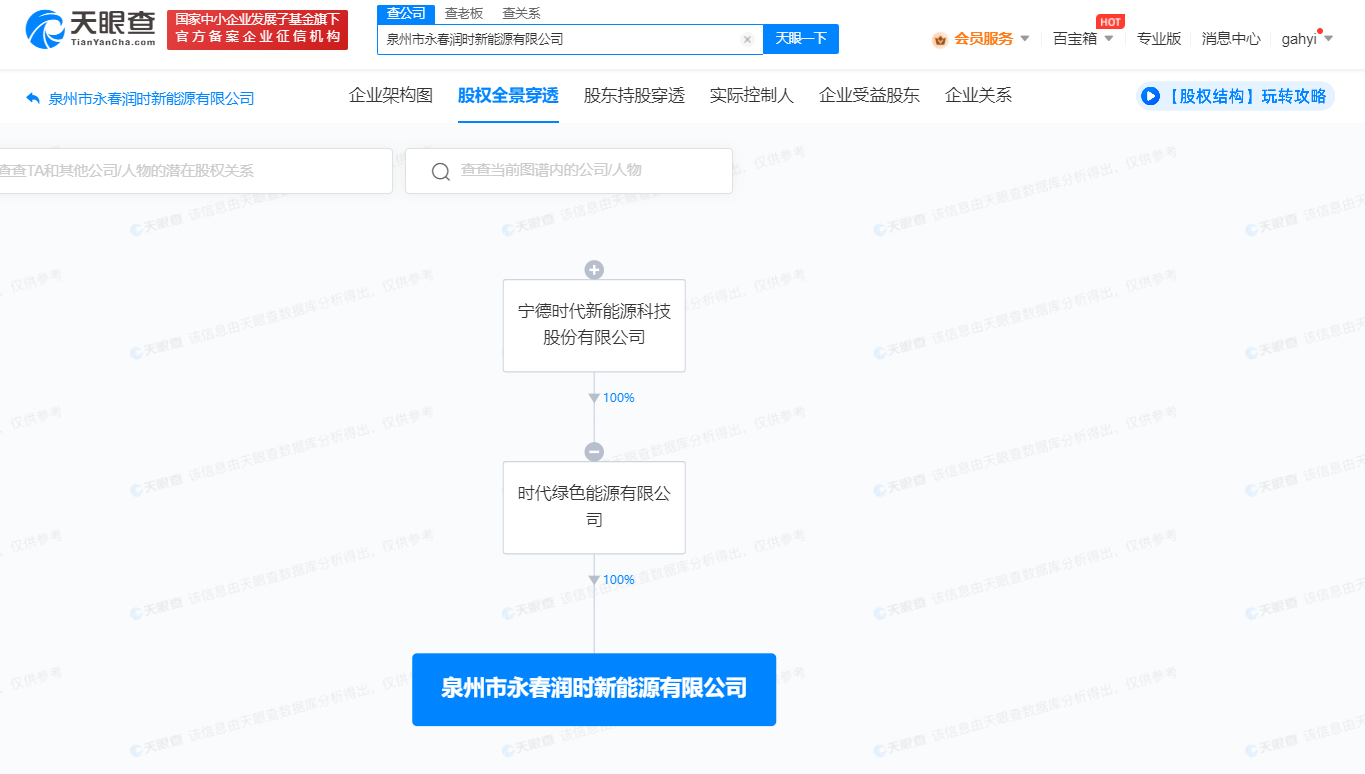The width and height of the screenshot is (1365, 774).
Task: Open the 企业架构图 tab
Action: tap(390, 96)
